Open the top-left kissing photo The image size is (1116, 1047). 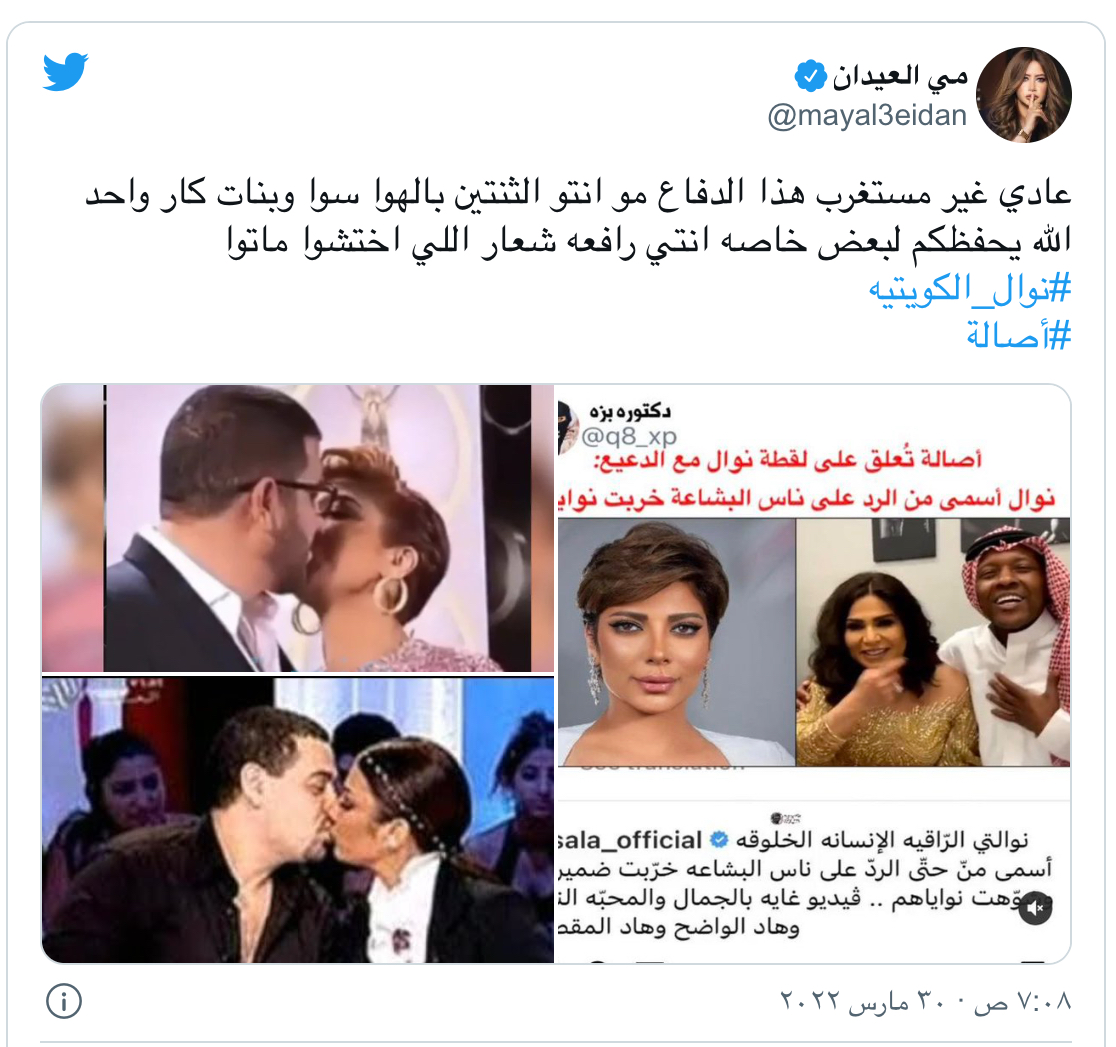coord(298,528)
